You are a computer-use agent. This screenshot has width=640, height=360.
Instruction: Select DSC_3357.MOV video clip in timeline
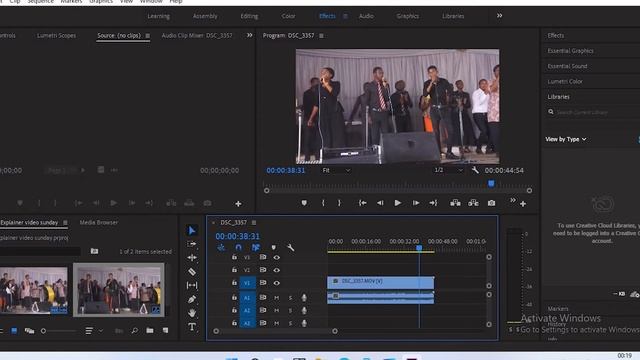pos(380,282)
